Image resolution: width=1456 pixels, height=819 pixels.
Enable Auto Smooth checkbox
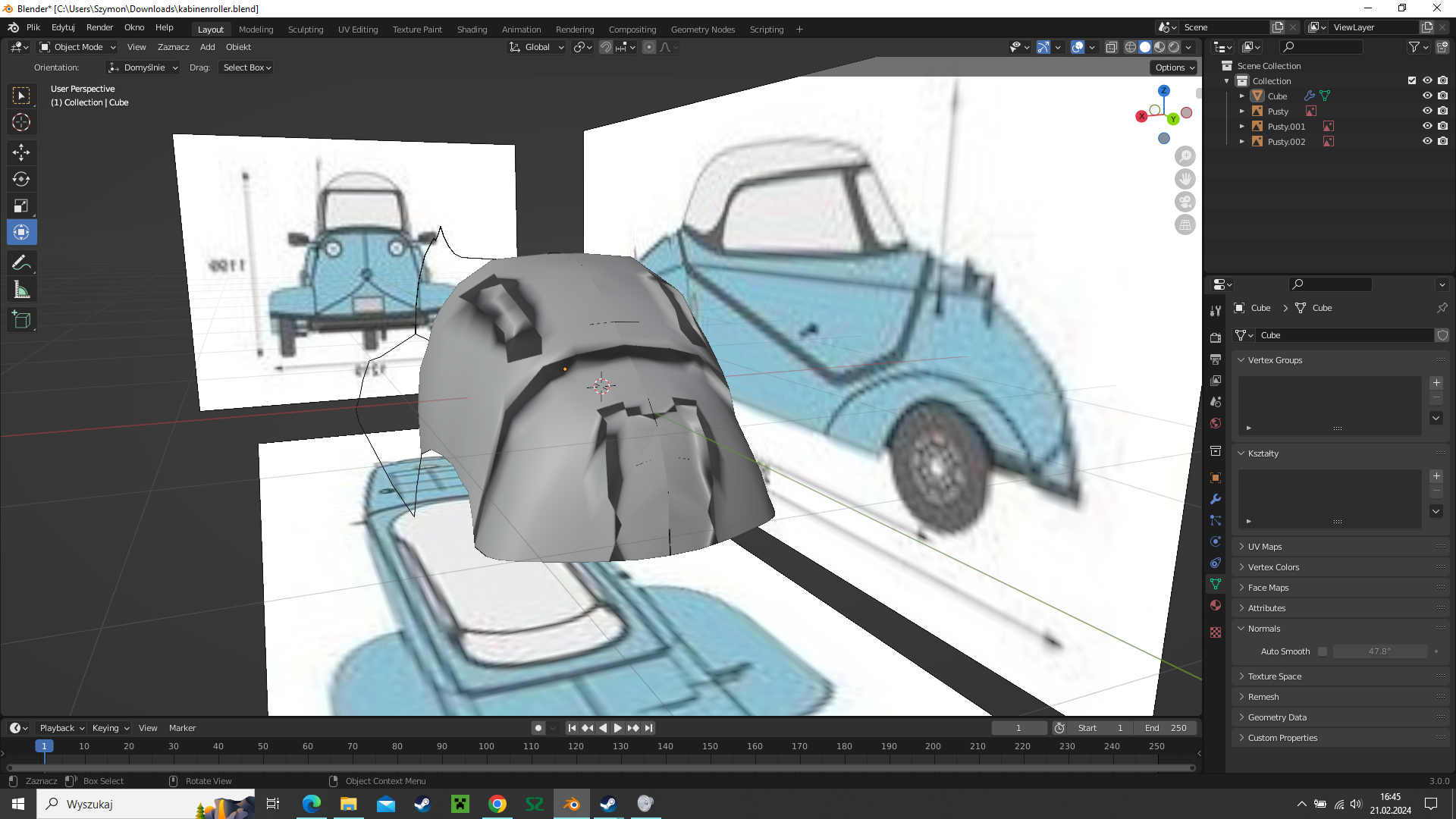1323,651
